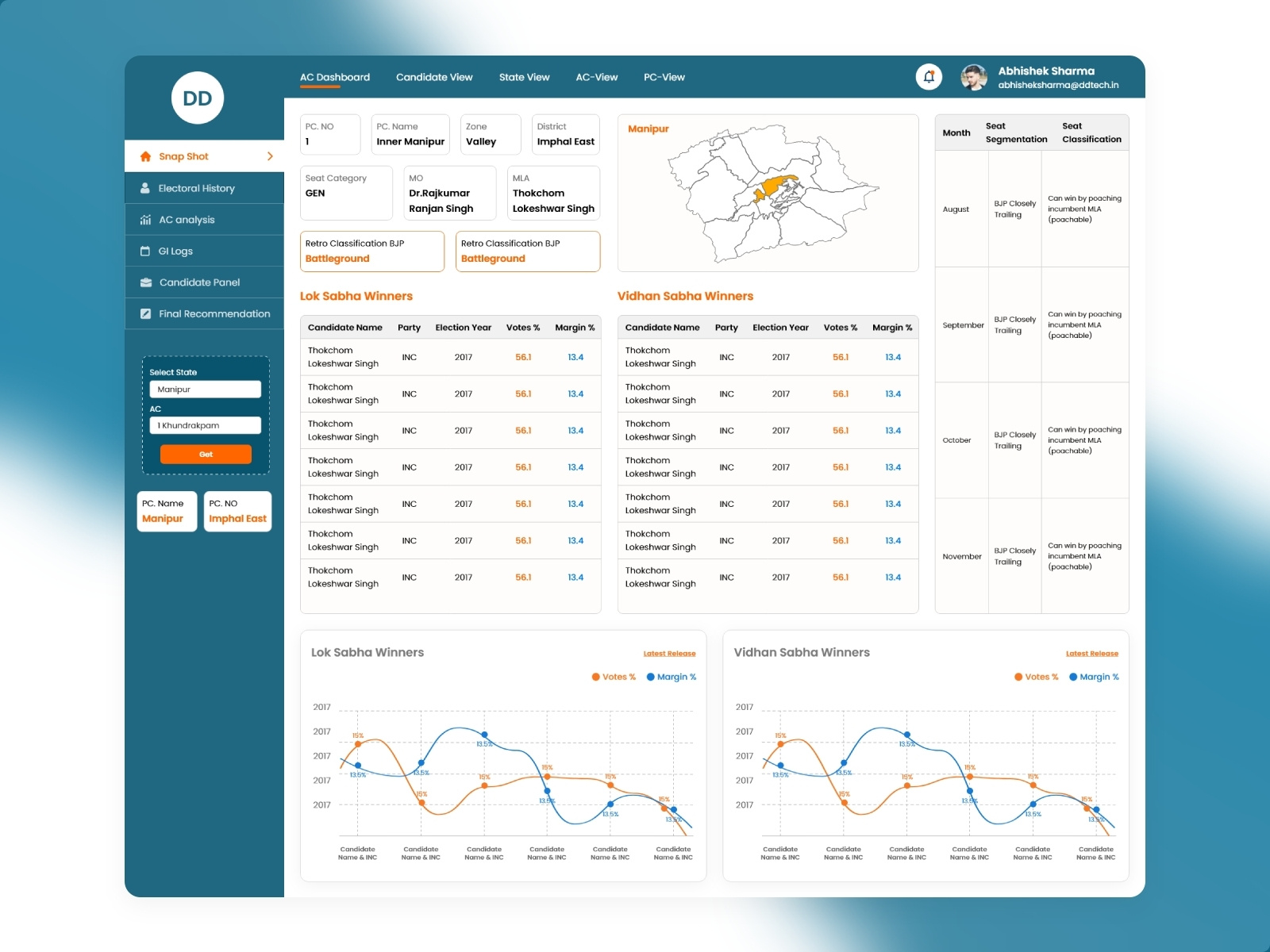The image size is (1270, 952).
Task: Select Final Recommendation in the sidebar
Action: pyautogui.click(x=146, y=313)
